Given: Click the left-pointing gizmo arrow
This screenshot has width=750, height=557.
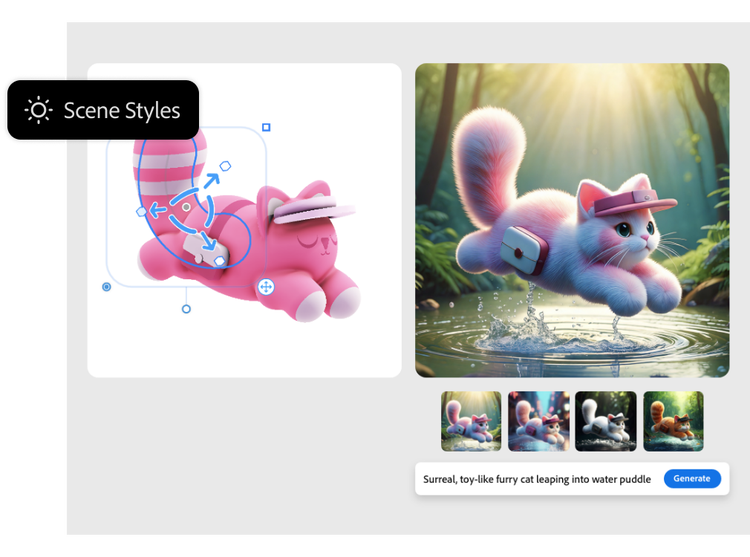Looking at the screenshot, I should click(158, 209).
